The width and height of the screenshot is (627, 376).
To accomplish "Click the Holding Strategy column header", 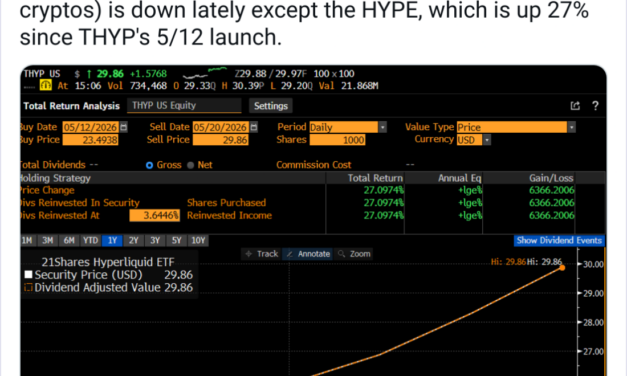I will click(x=56, y=178).
